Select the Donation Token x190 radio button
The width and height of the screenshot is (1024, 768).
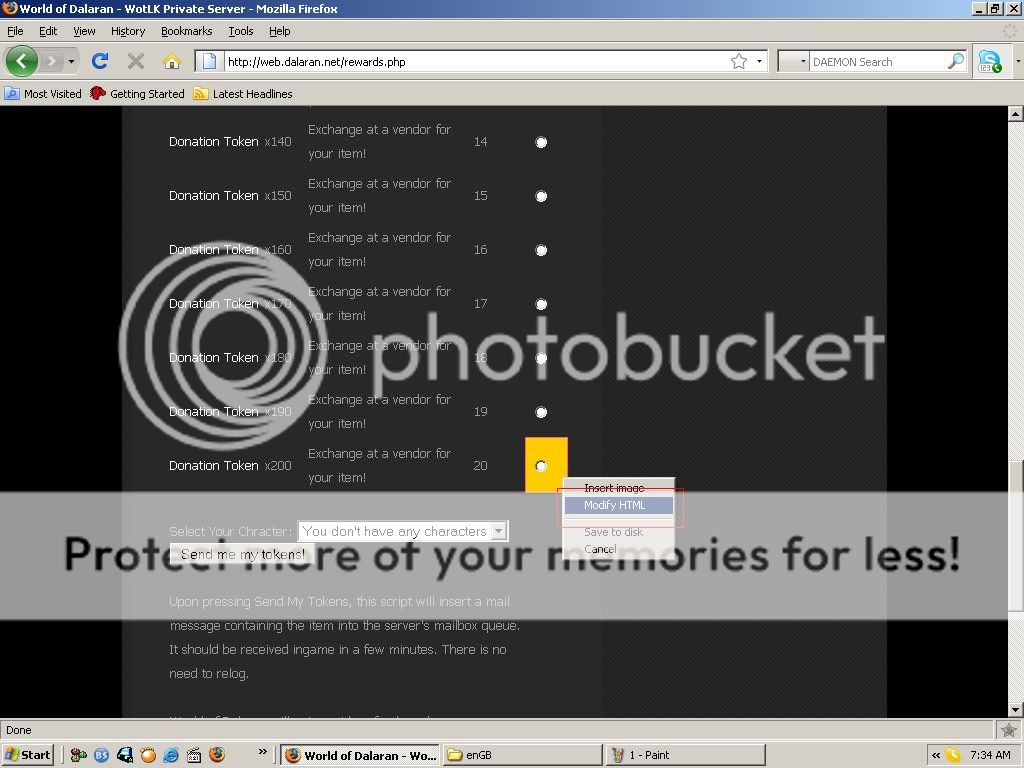click(x=541, y=412)
